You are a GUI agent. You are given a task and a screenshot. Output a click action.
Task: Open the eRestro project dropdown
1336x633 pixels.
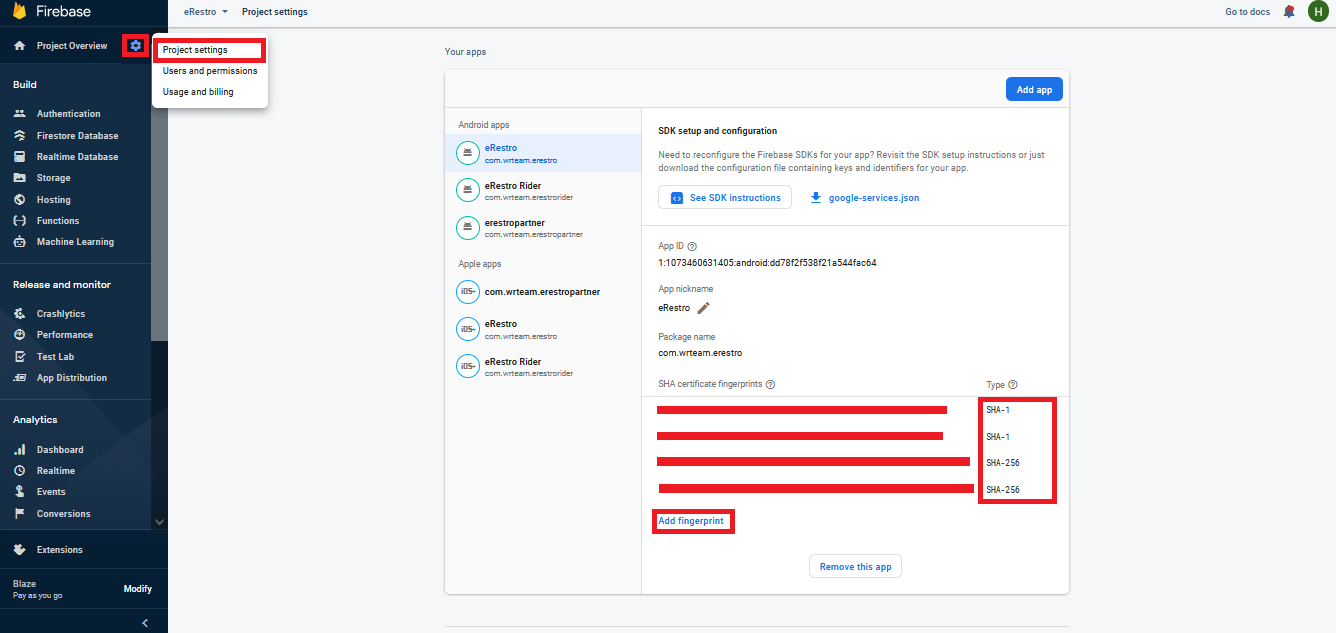click(206, 12)
